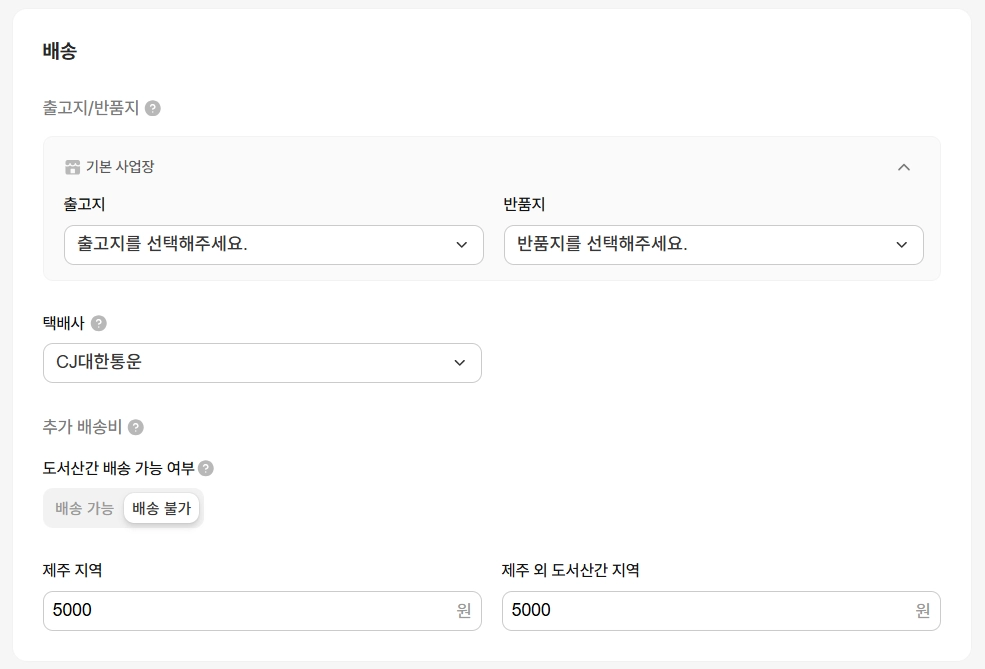Click help icon next to 추가 배송비
This screenshot has width=985, height=669.
136,427
